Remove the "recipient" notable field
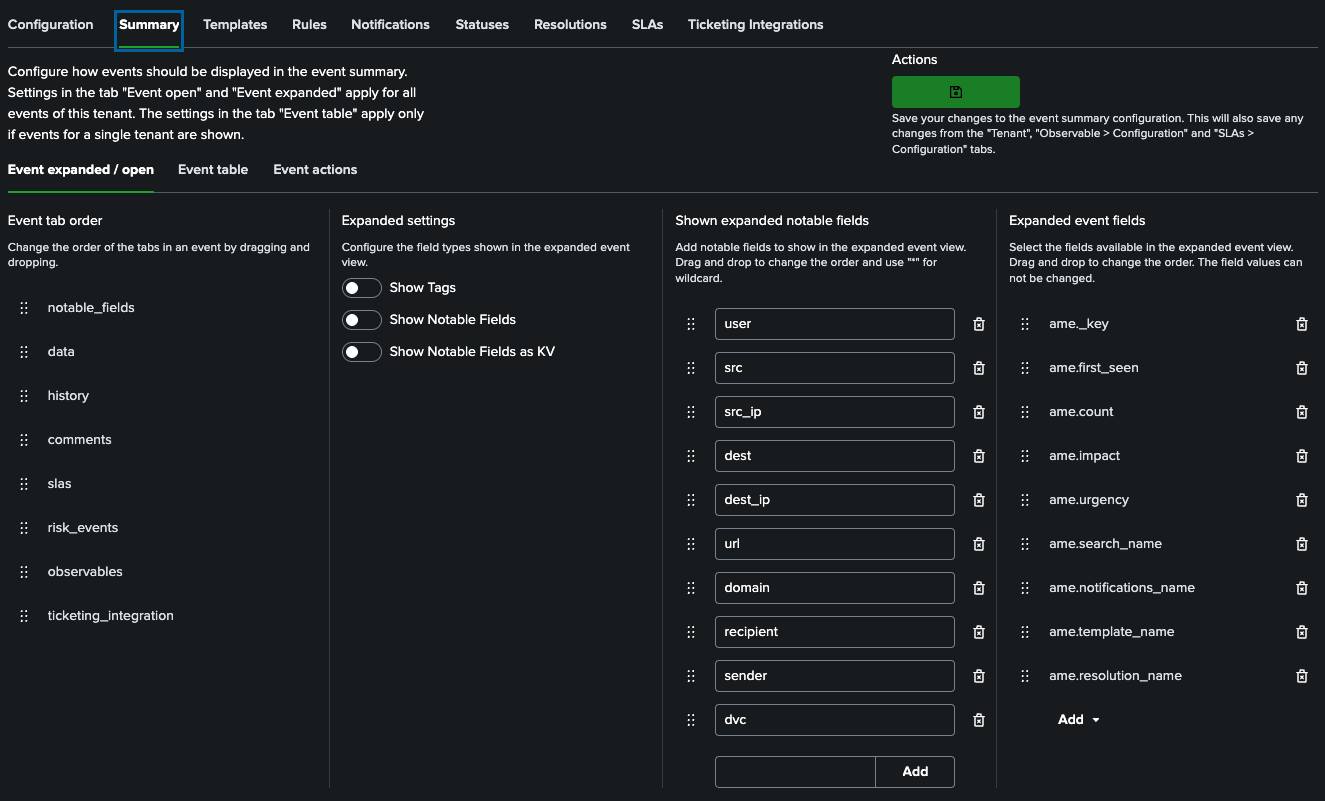Image resolution: width=1325 pixels, height=801 pixels. 978,632
